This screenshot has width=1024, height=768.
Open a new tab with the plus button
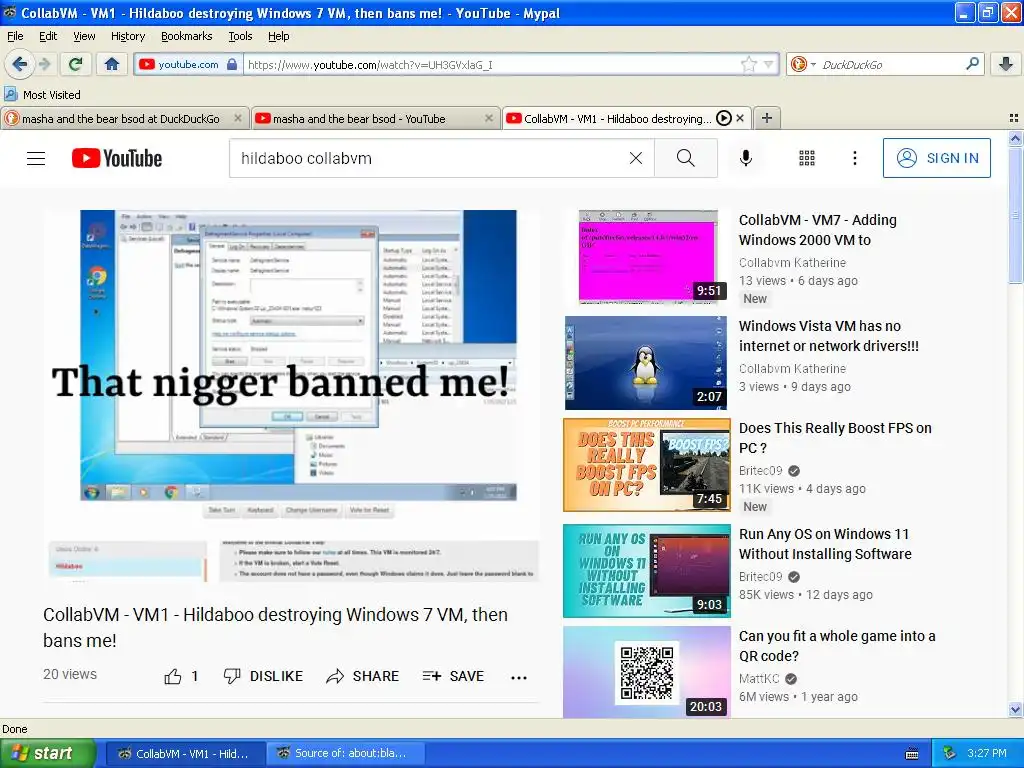click(x=767, y=118)
